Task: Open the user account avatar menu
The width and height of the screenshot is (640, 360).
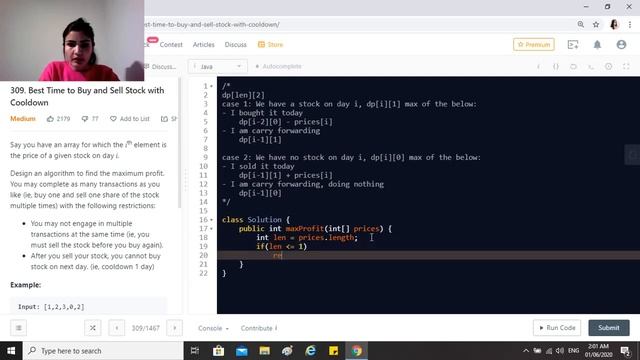Action: point(621,44)
